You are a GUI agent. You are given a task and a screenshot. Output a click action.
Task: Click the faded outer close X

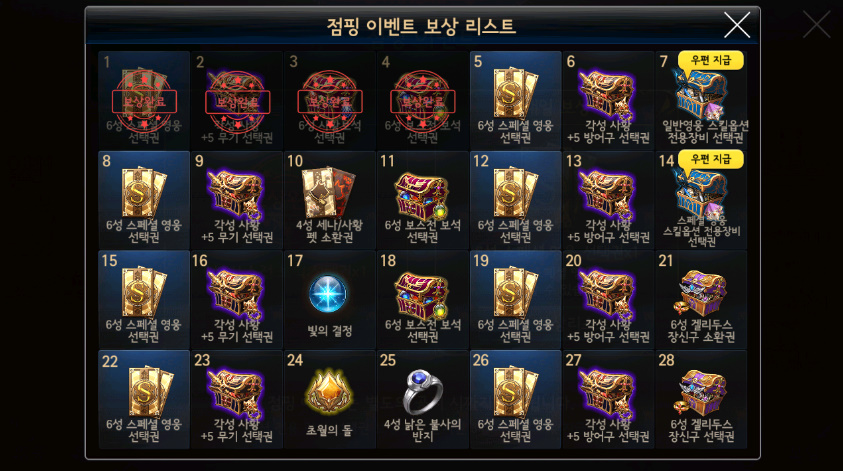pyautogui.click(x=817, y=24)
